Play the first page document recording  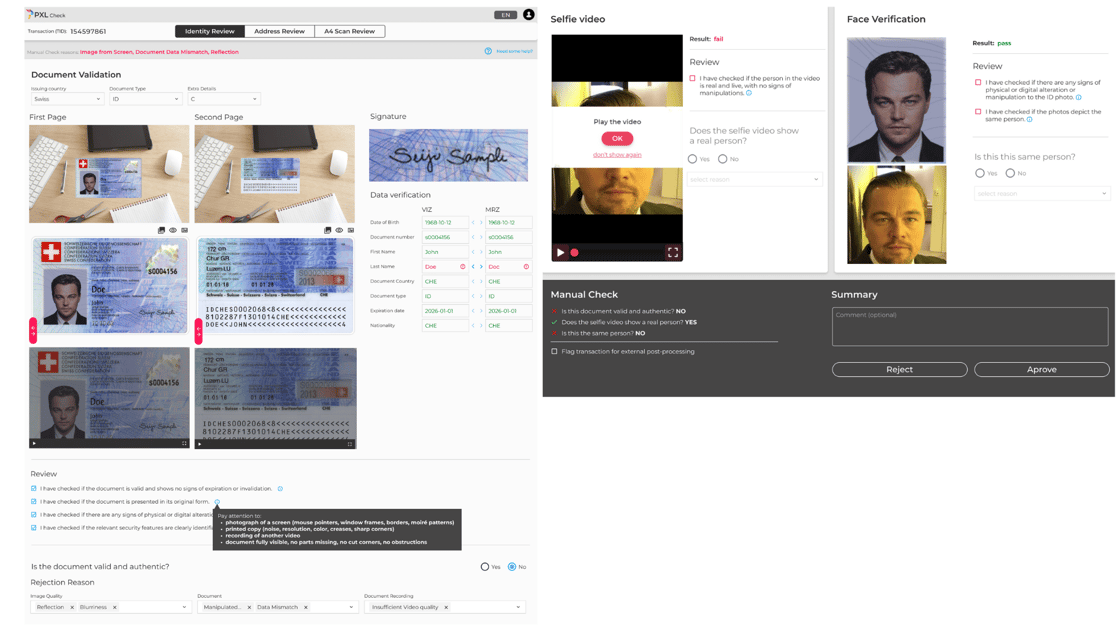[34, 443]
